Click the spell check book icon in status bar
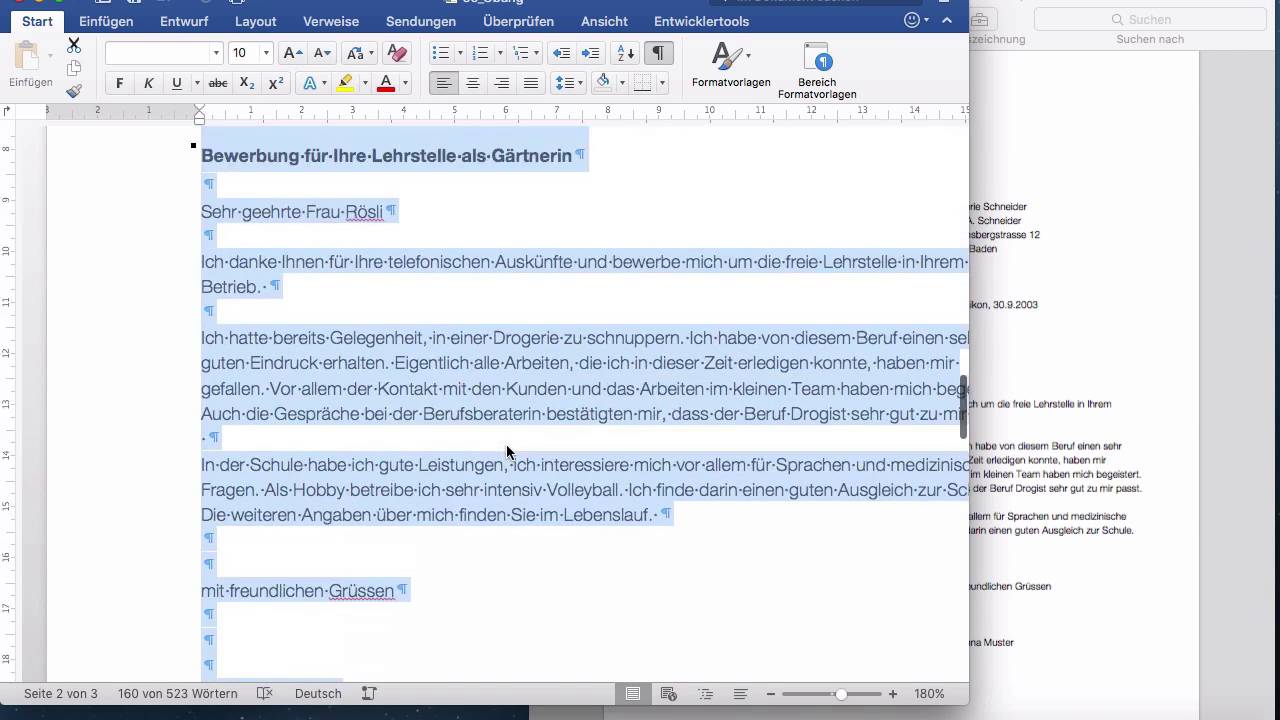Viewport: 1280px width, 720px height. tap(265, 694)
